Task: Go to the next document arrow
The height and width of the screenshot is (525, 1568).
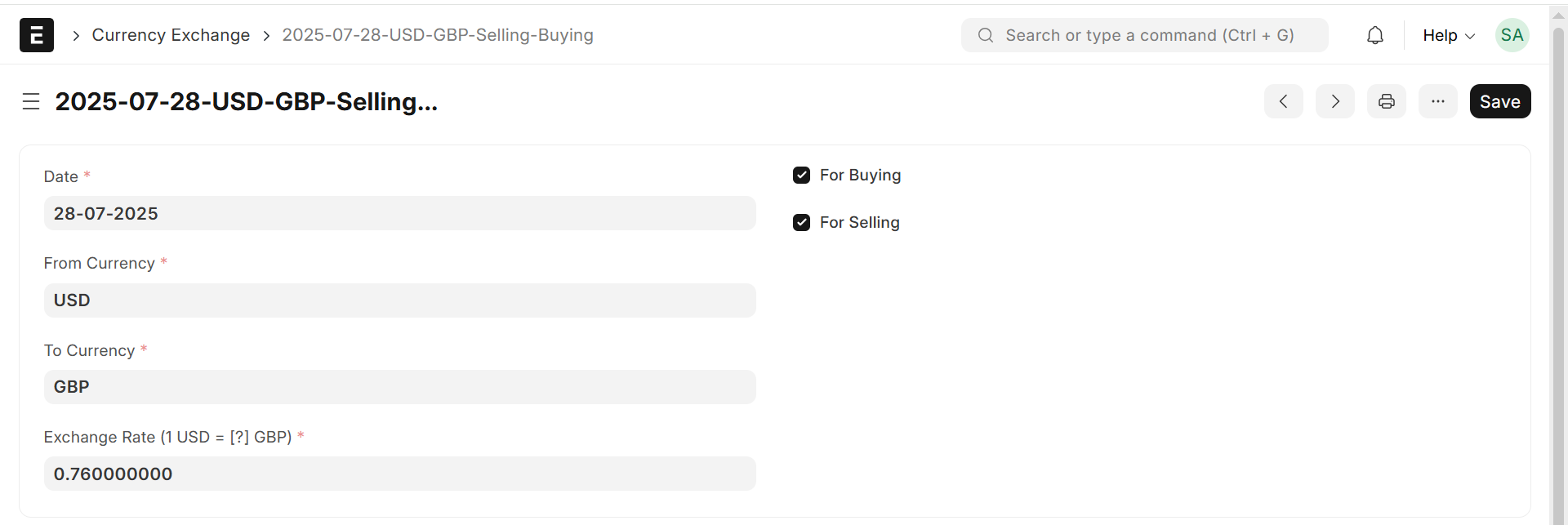Action: point(1334,101)
